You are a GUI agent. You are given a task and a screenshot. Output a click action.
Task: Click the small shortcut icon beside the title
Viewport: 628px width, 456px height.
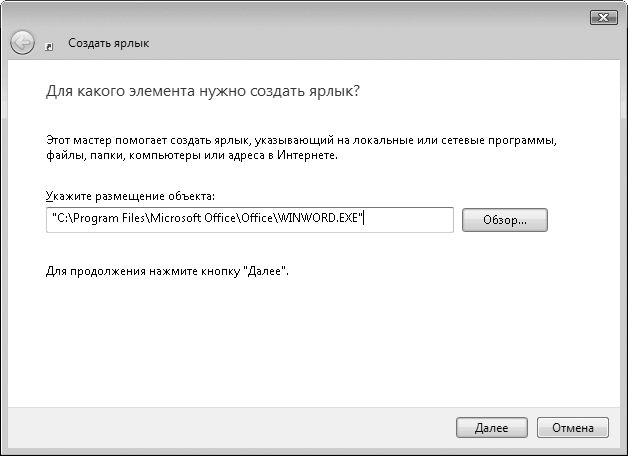[51, 45]
